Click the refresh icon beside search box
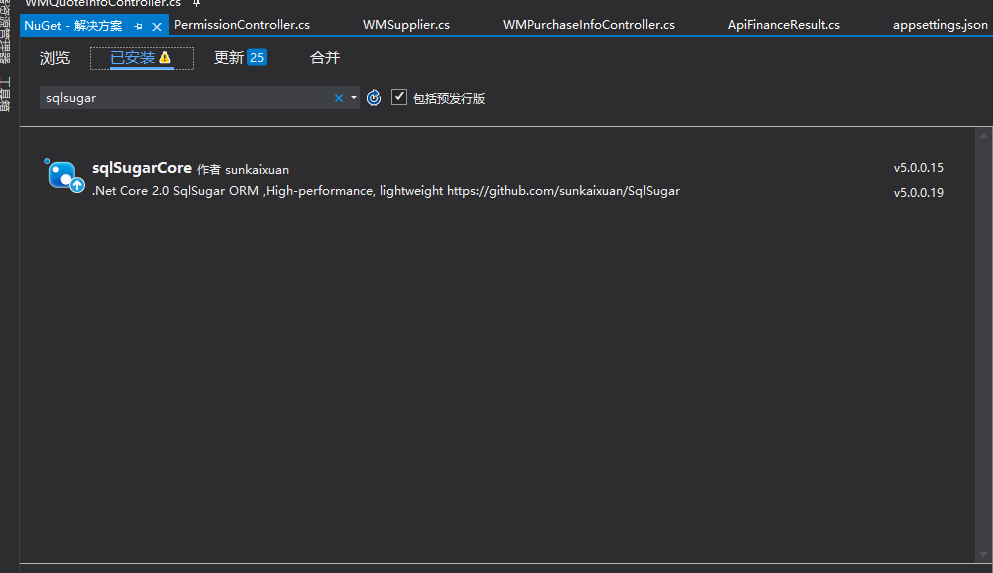This screenshot has width=993, height=573. pyautogui.click(x=374, y=98)
